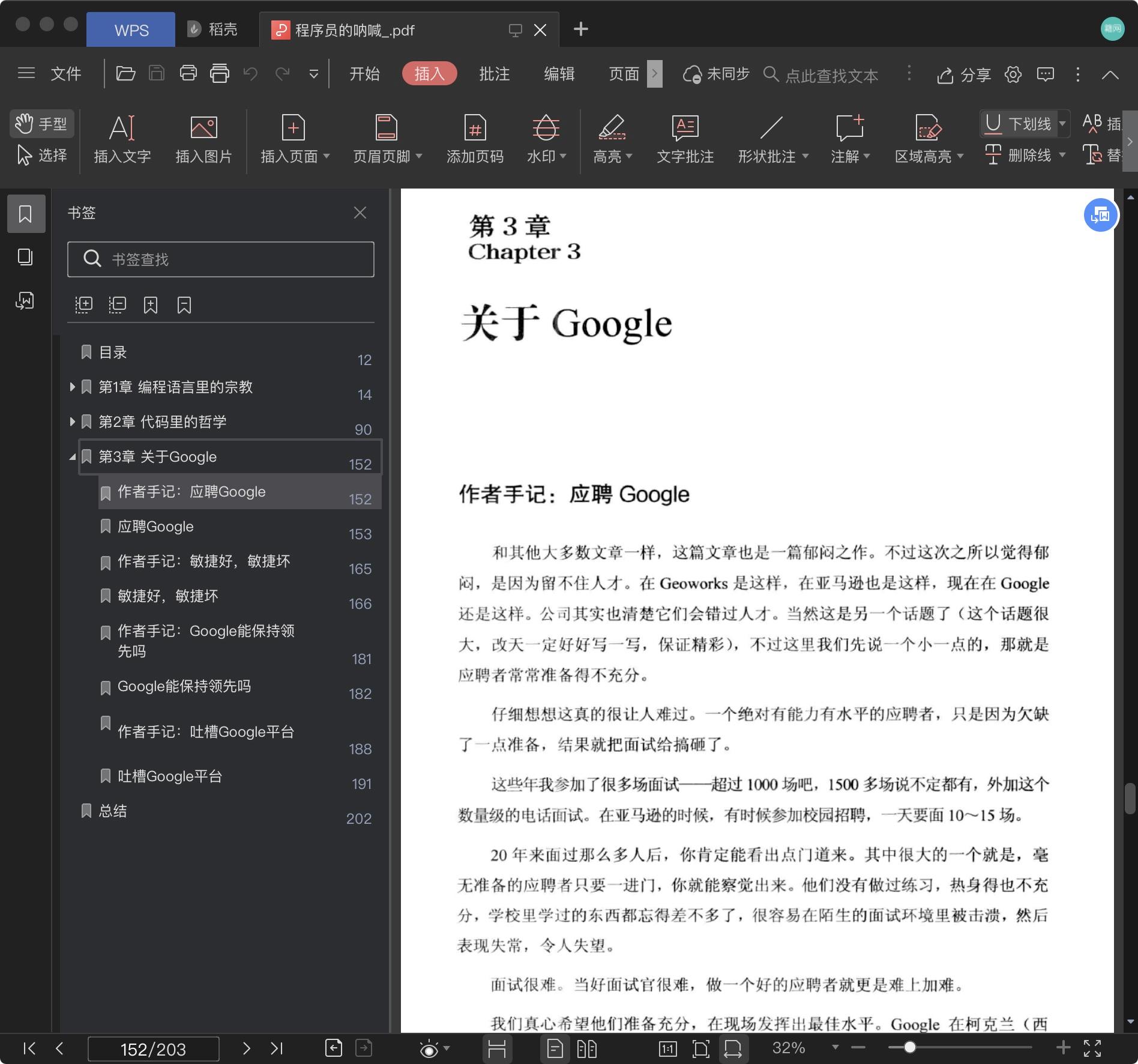Toggle single page view
Viewport: 1138px width, 1064px height.
click(555, 1048)
